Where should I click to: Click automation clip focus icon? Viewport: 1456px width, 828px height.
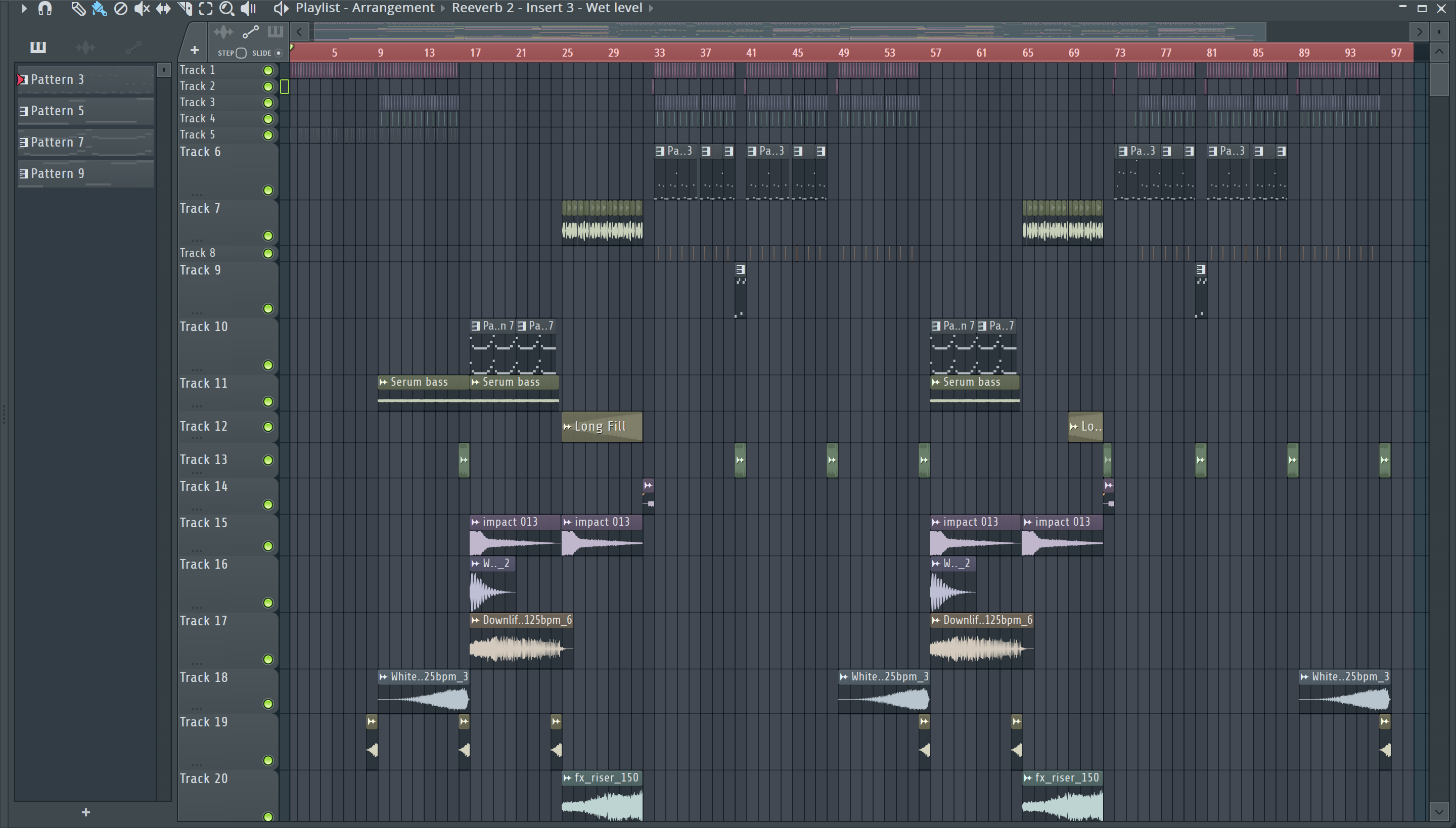coord(250,32)
